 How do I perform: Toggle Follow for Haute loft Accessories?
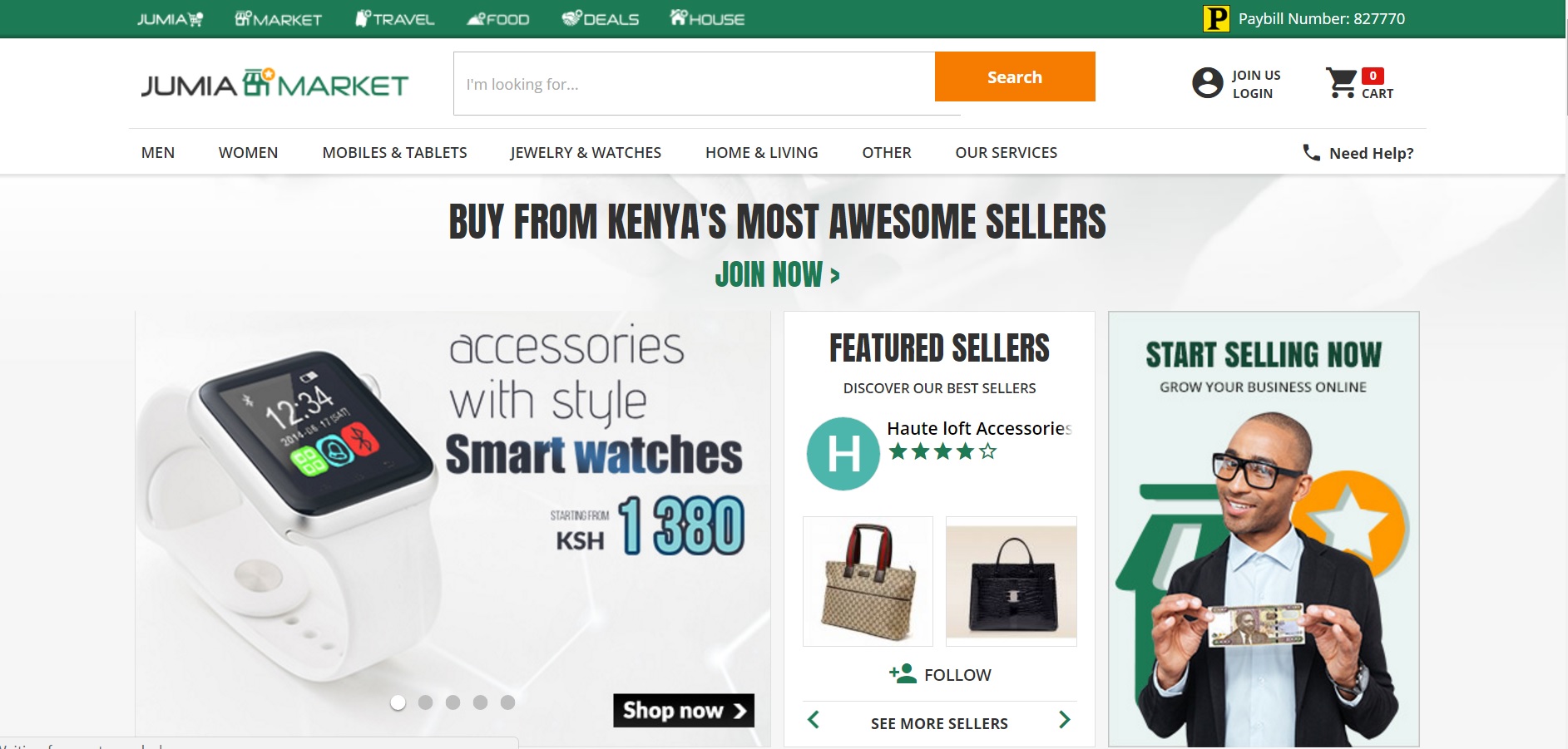click(938, 674)
